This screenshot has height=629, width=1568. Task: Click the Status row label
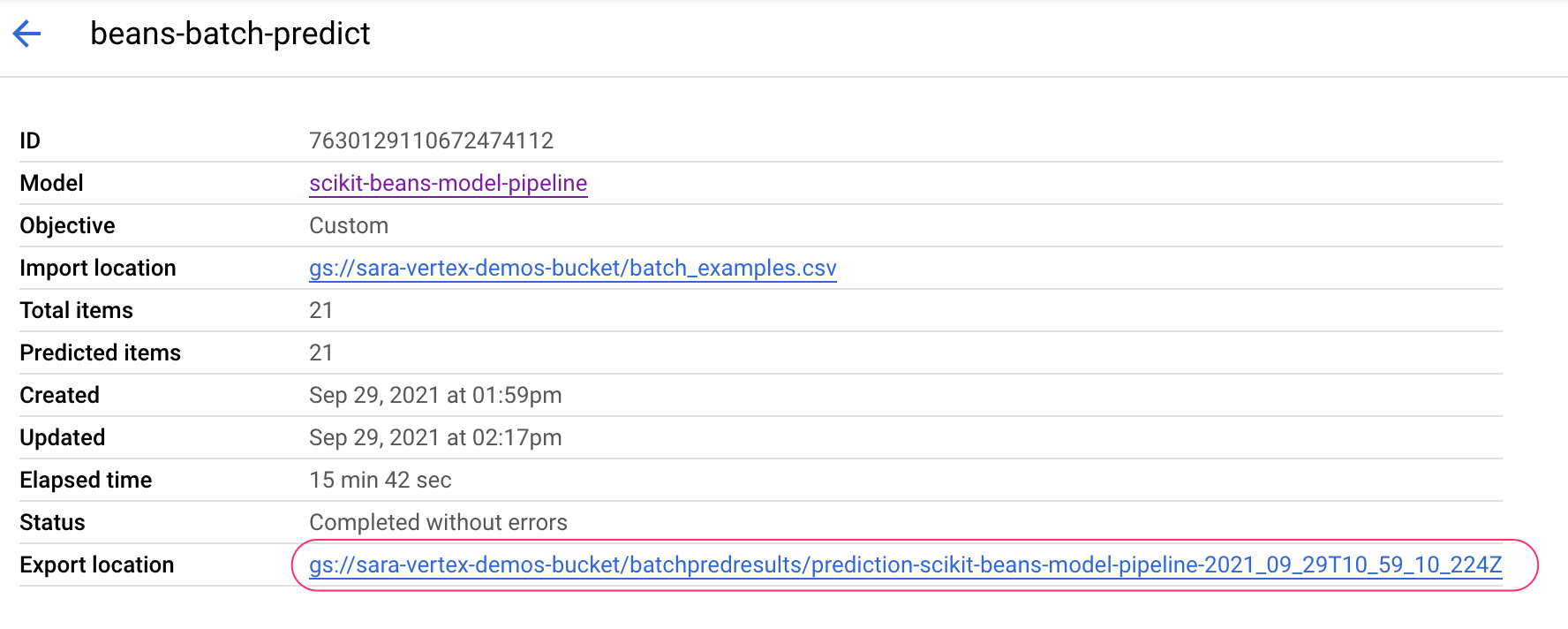tap(52, 522)
